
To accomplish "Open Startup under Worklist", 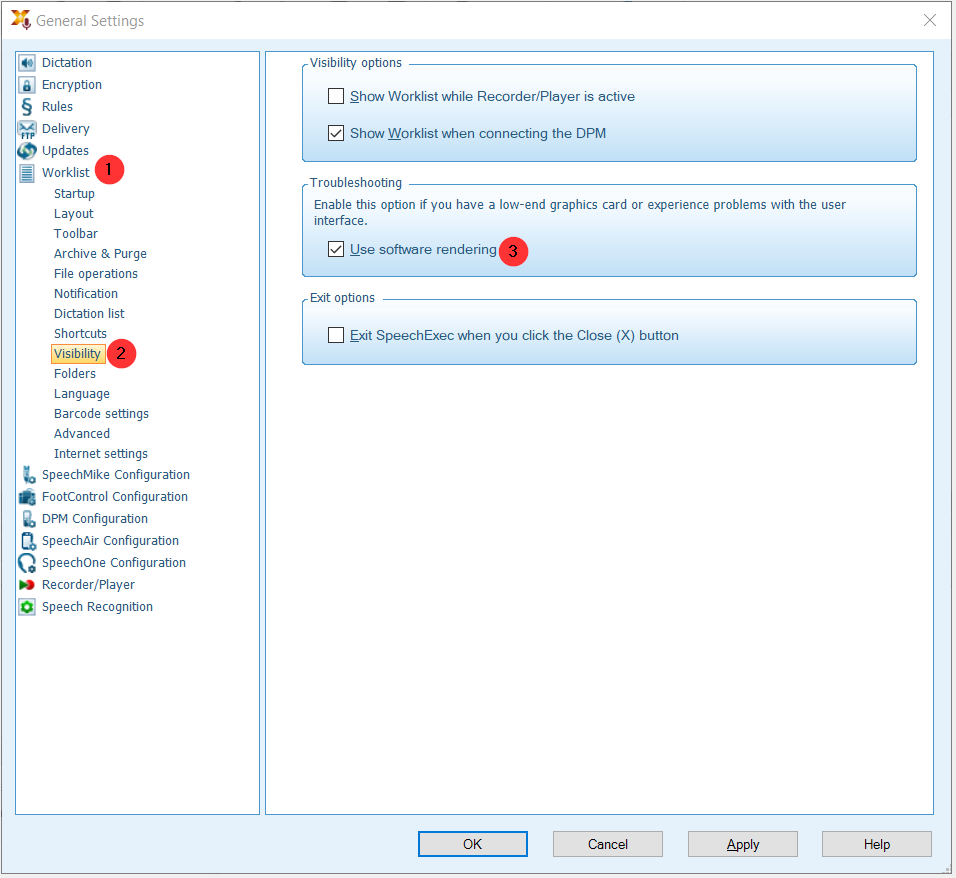I will tap(74, 193).
